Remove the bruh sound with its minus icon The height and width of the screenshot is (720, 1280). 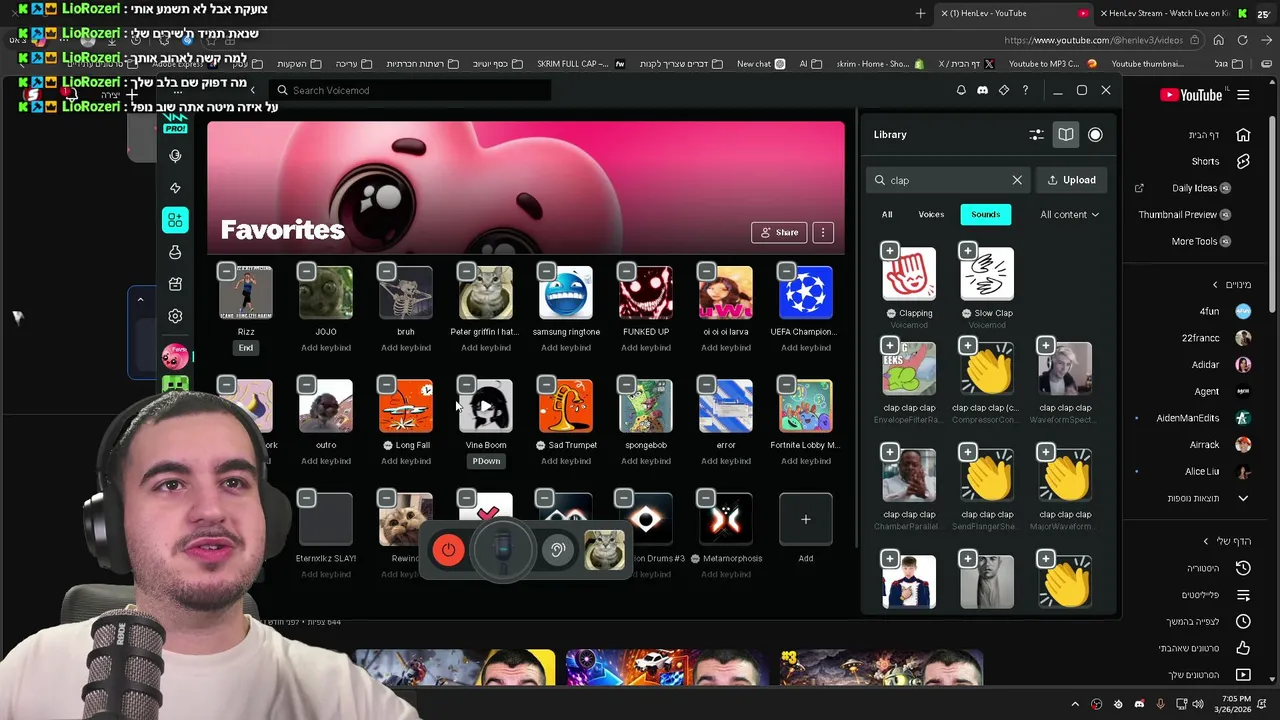point(386,271)
